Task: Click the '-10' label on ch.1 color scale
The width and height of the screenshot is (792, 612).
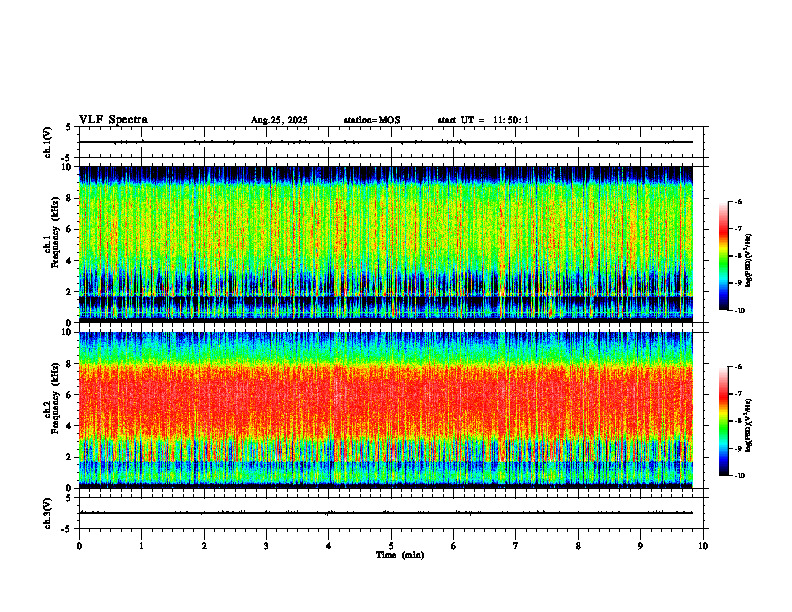Action: (x=739, y=311)
